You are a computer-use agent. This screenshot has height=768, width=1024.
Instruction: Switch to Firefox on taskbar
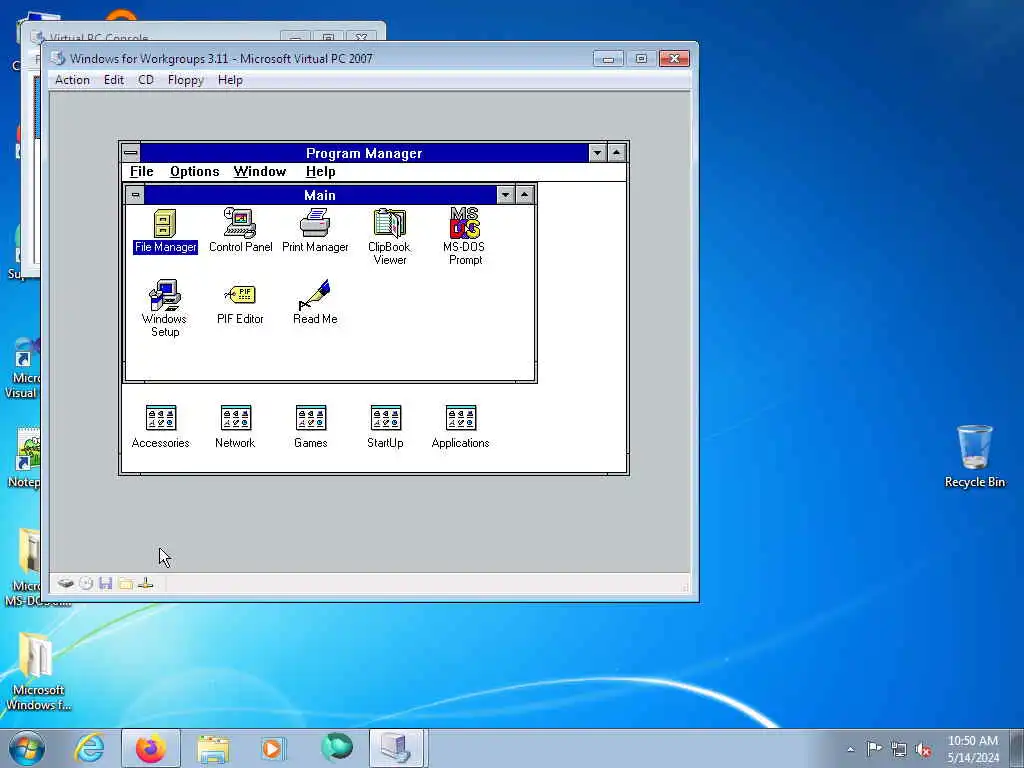151,748
